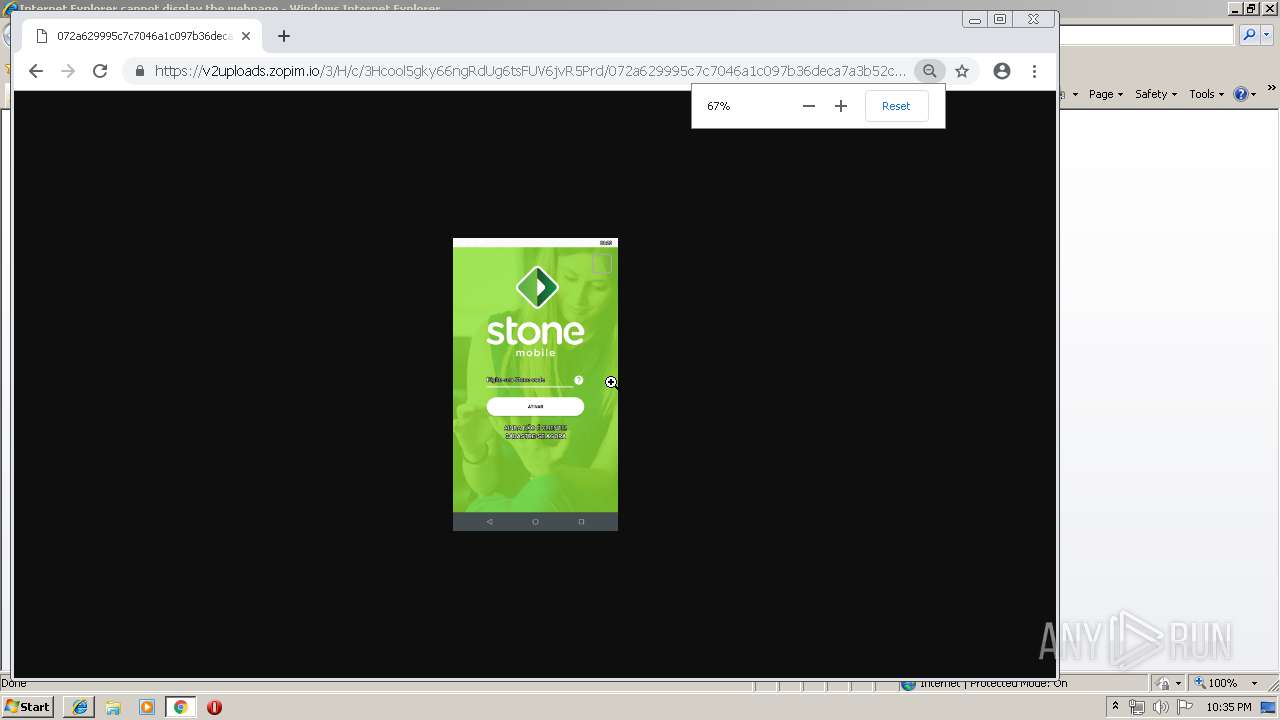Open Windows Explorer folder in taskbar
This screenshot has width=1280, height=720.
(113, 707)
